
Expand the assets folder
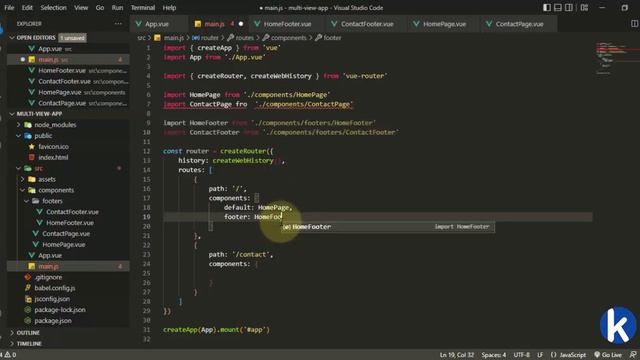(47, 179)
